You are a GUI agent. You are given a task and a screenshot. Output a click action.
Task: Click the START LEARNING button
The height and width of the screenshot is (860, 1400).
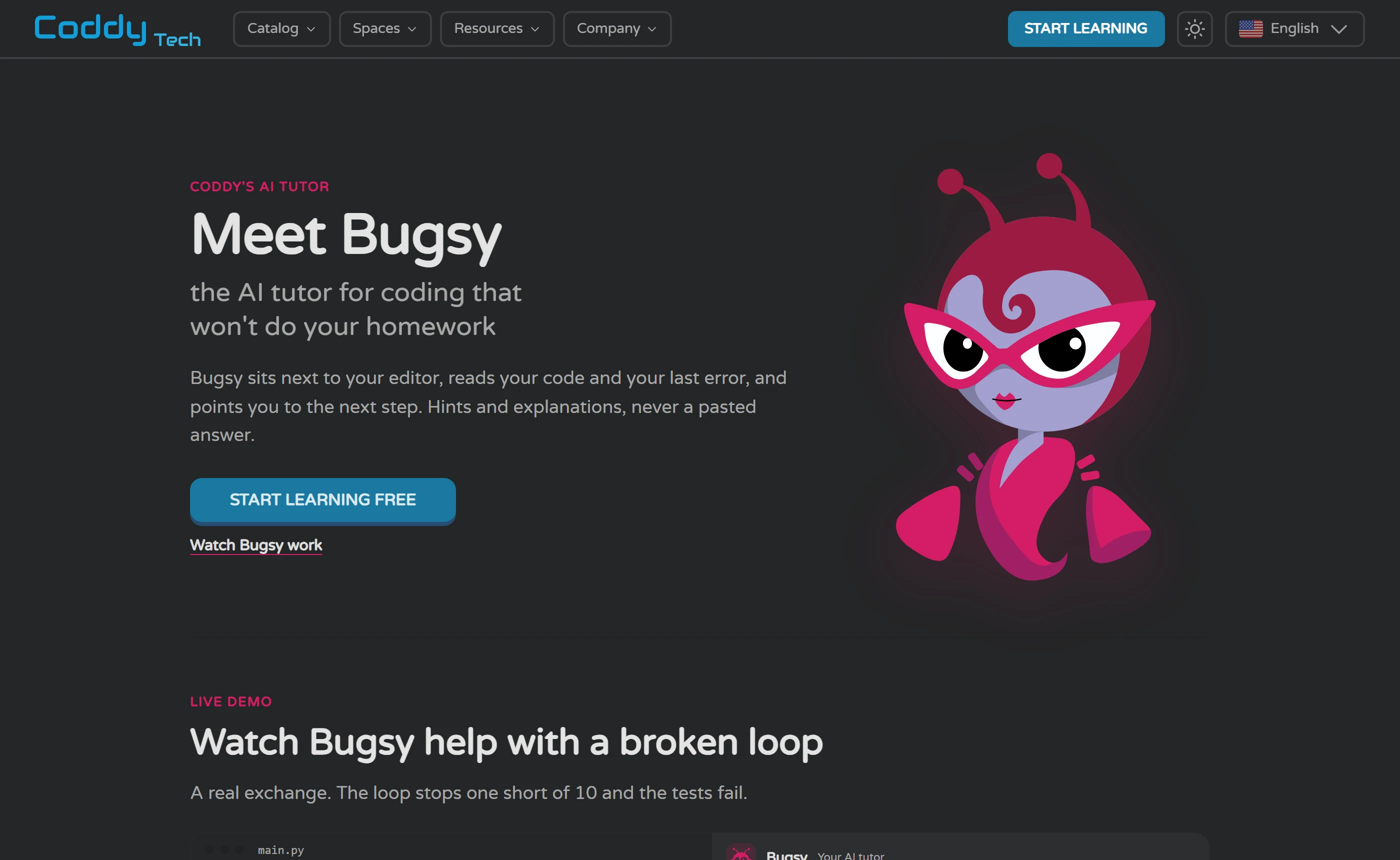pyautogui.click(x=1085, y=28)
